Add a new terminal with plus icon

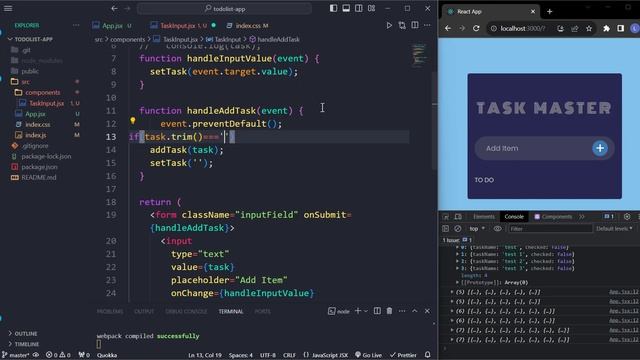[x=358, y=311]
